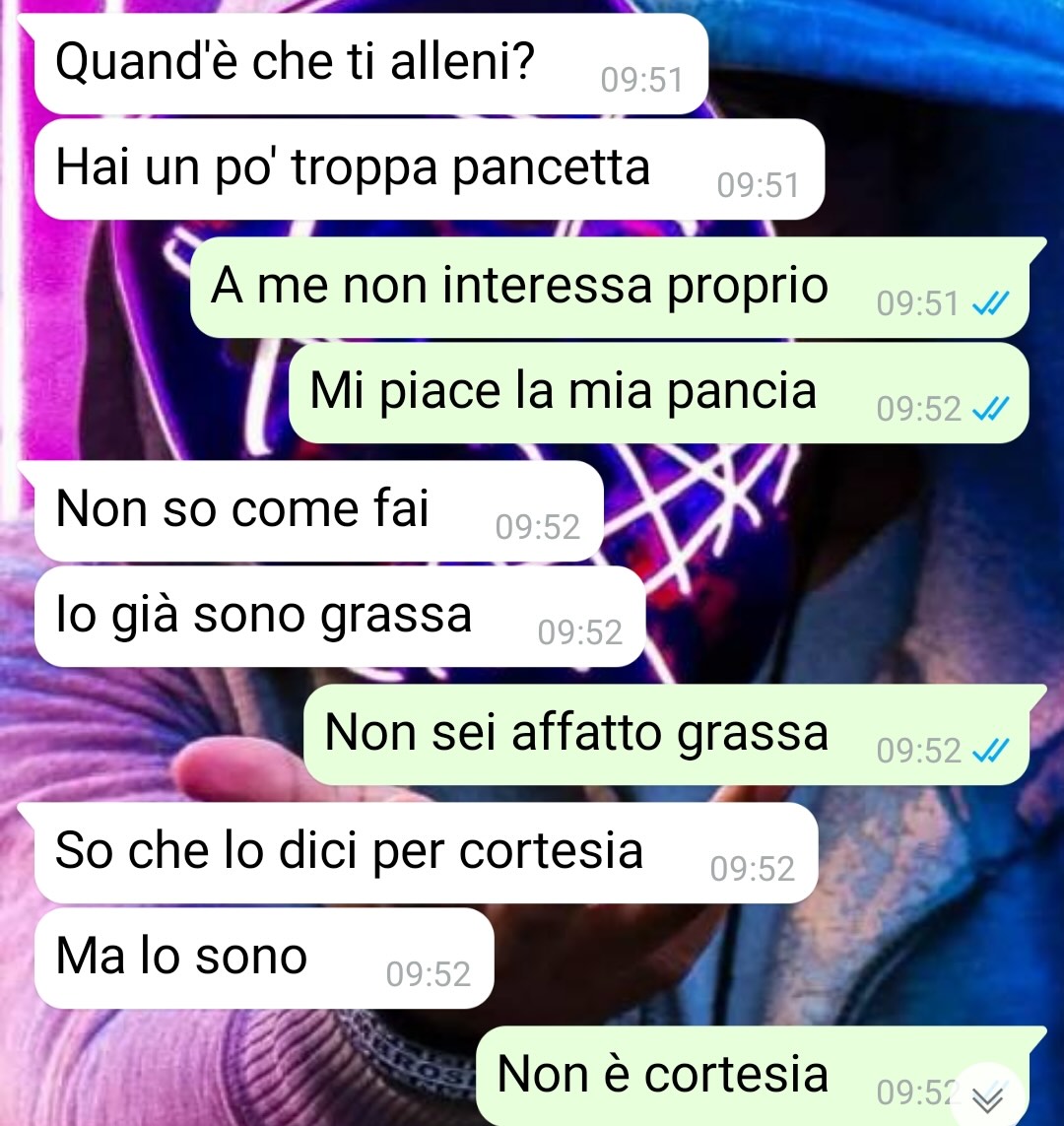Tap the 09:52 timestamp on 'Ma lo sono'
The image size is (1064, 1126).
pos(428,974)
